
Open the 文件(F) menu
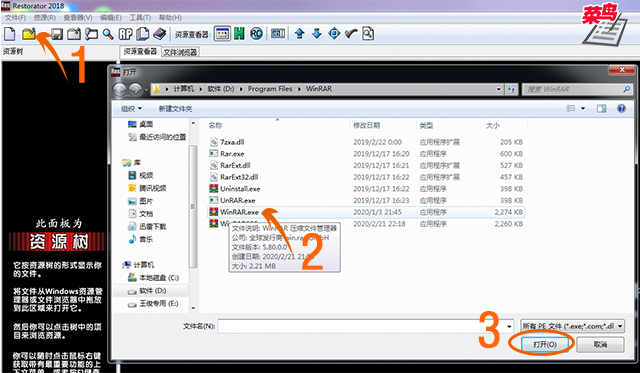coord(15,18)
